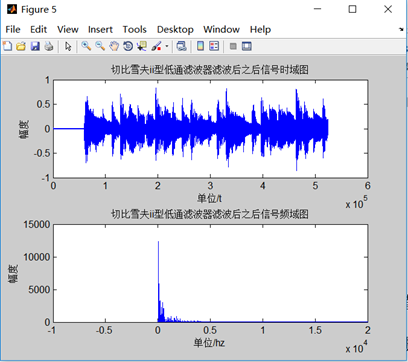Click the Figure 5 title text
The width and height of the screenshot is (408, 362).
click(x=39, y=10)
